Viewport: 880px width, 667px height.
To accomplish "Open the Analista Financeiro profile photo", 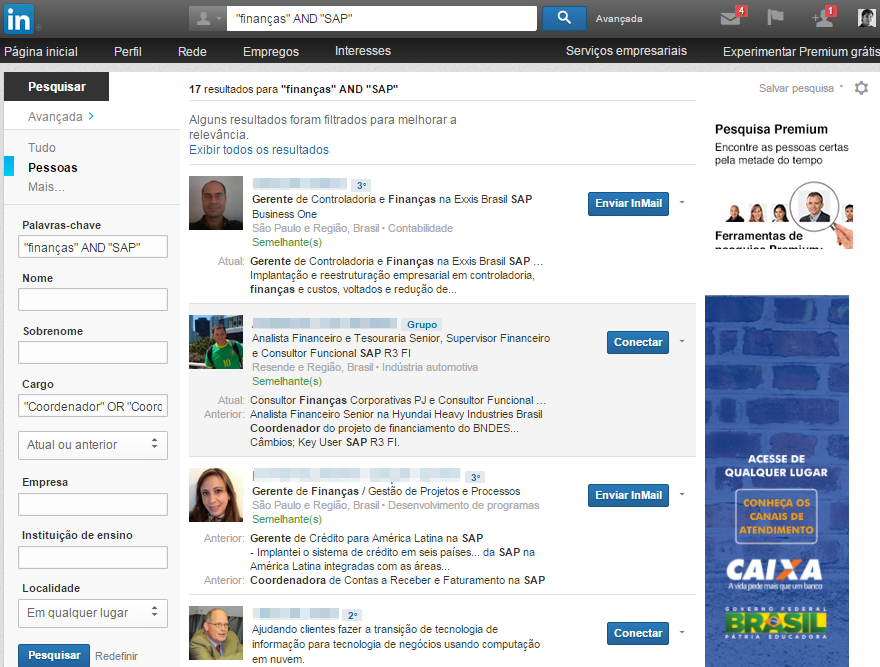I will coord(216,342).
